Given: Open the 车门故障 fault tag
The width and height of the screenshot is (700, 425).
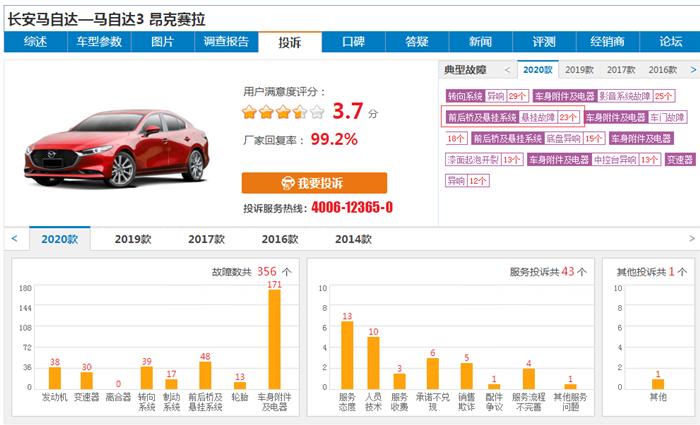Looking at the screenshot, I should click(635, 117).
